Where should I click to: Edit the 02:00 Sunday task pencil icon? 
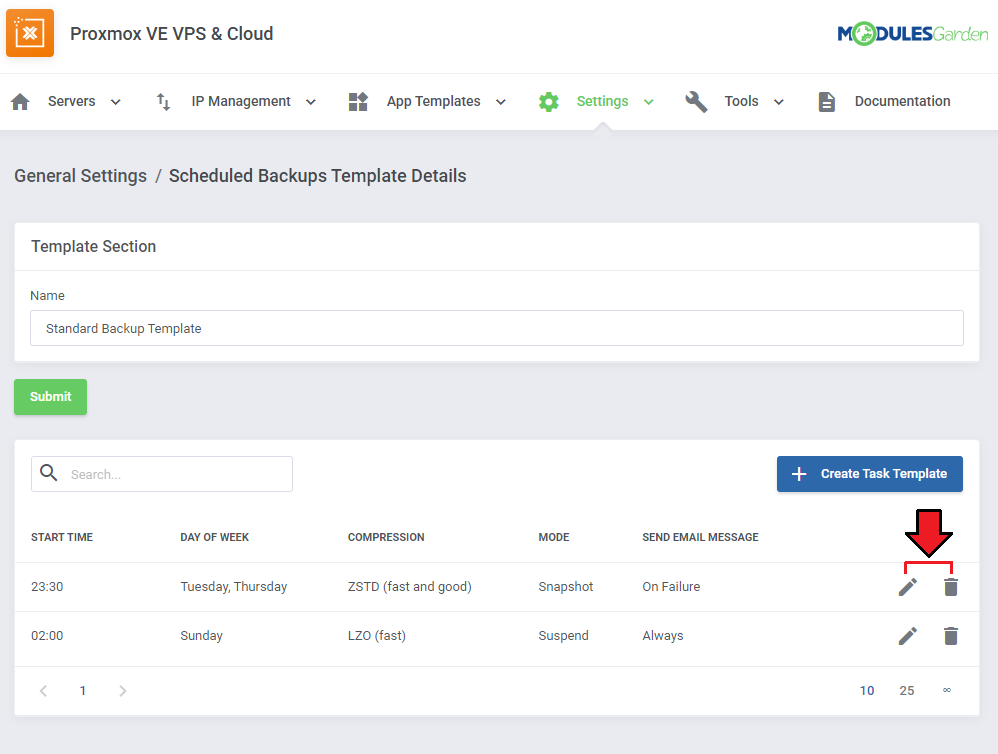[908, 636]
